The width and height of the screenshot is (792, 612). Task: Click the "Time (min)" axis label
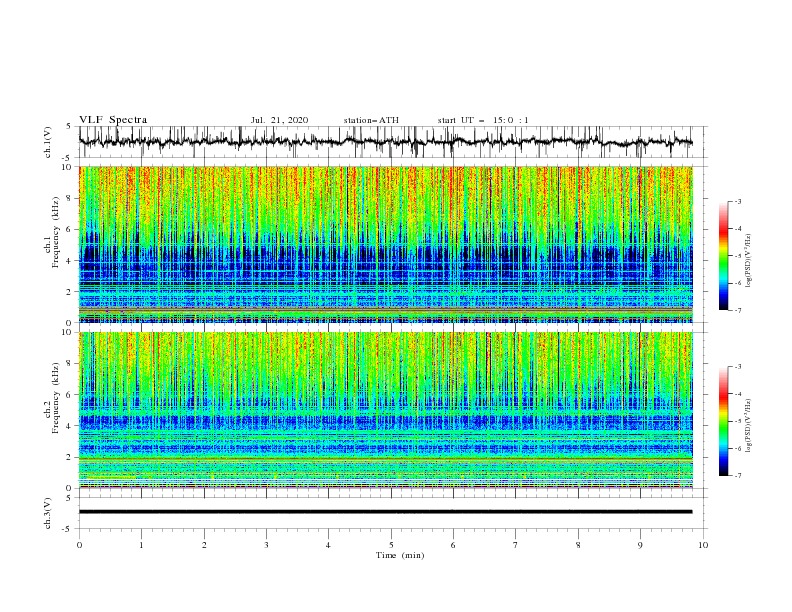(400, 555)
